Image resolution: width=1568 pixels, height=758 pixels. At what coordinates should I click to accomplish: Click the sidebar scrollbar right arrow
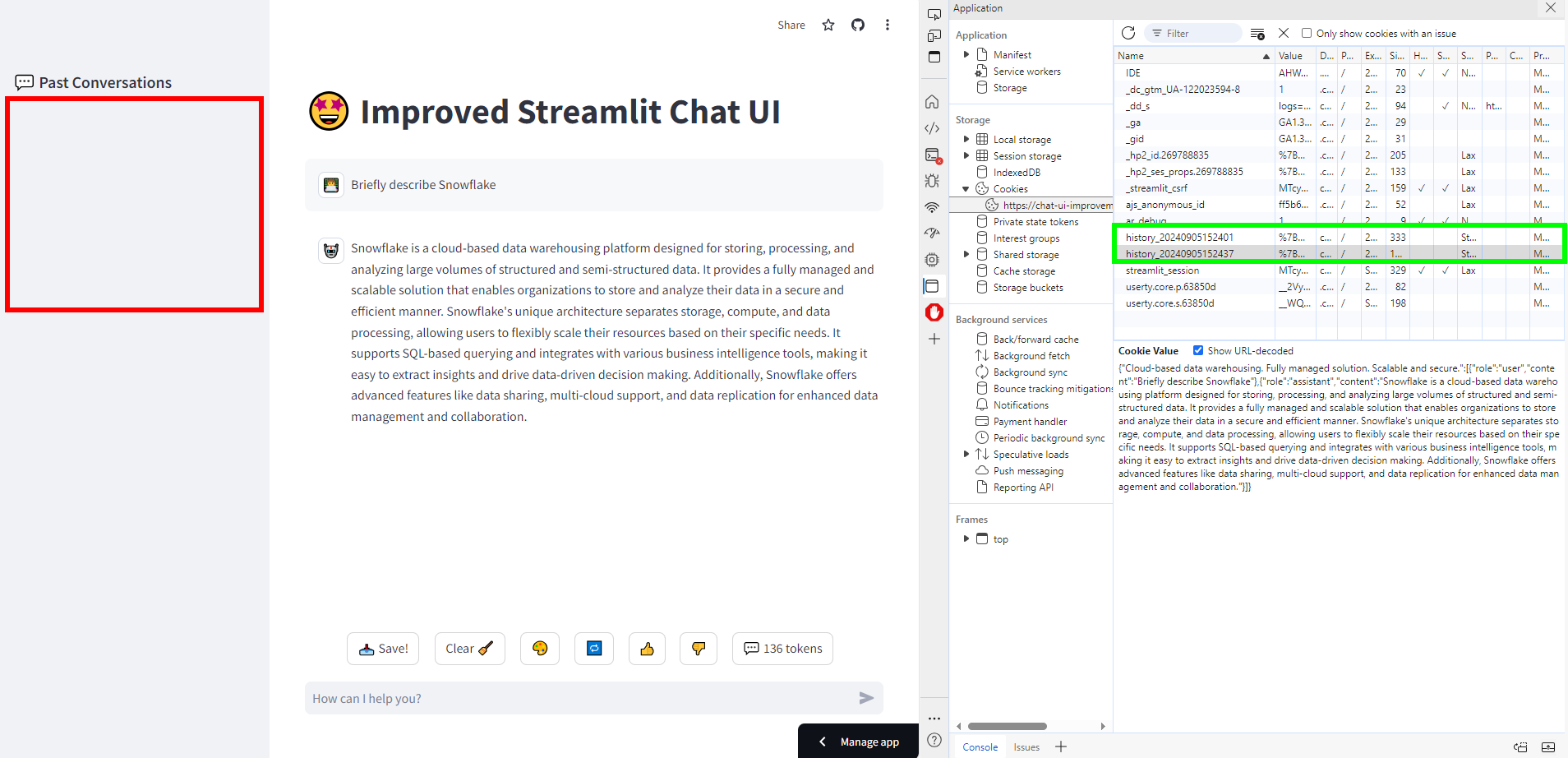click(x=1103, y=727)
